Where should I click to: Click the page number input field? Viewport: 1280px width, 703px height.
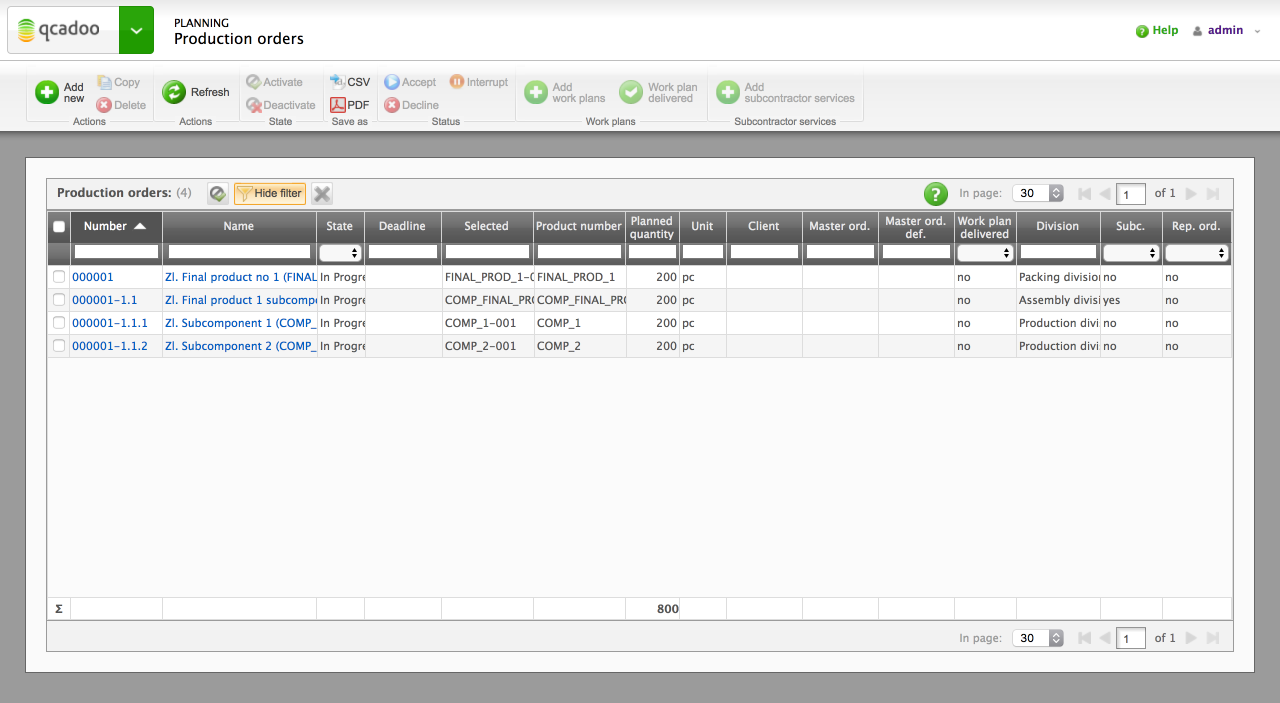[x=1131, y=193]
